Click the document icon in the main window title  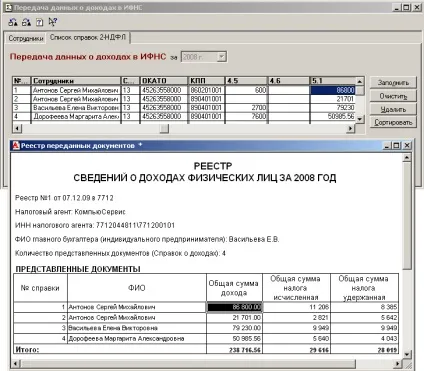point(9,7)
